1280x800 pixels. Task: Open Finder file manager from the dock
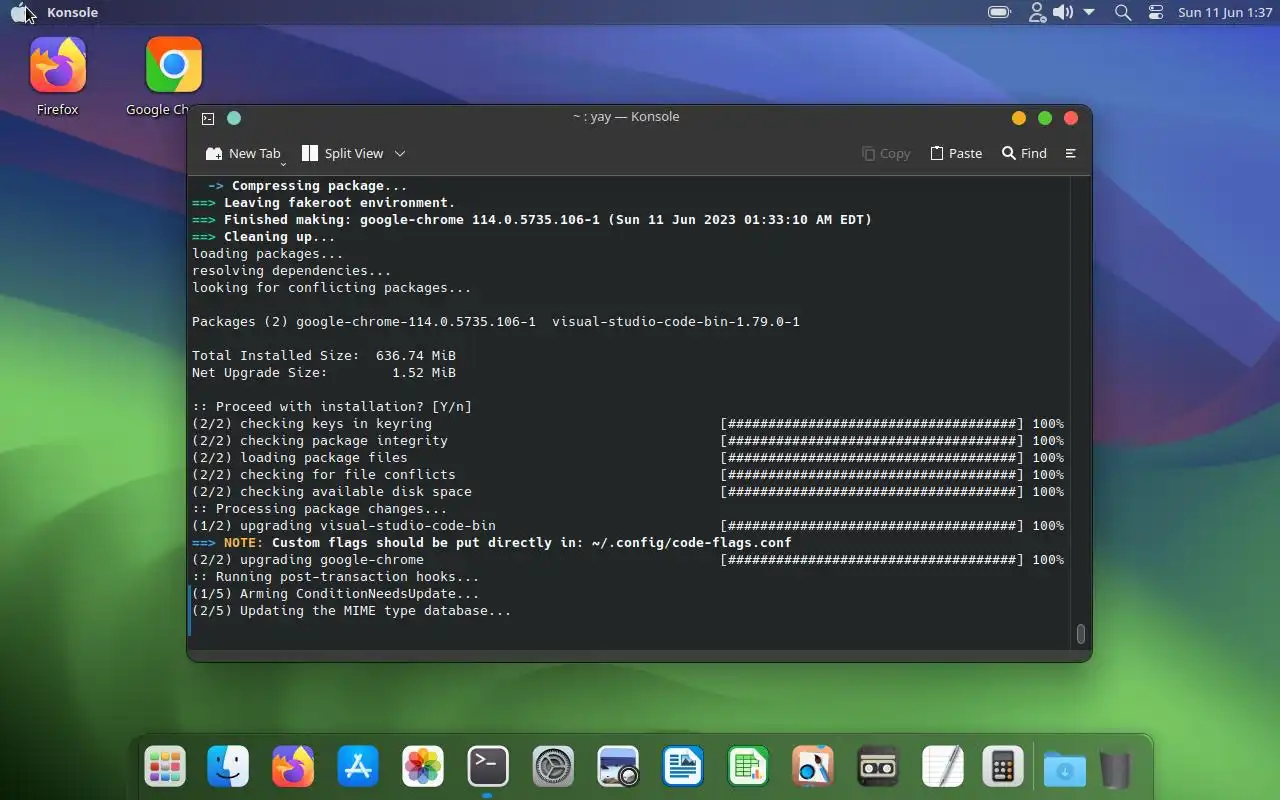pyautogui.click(x=228, y=768)
